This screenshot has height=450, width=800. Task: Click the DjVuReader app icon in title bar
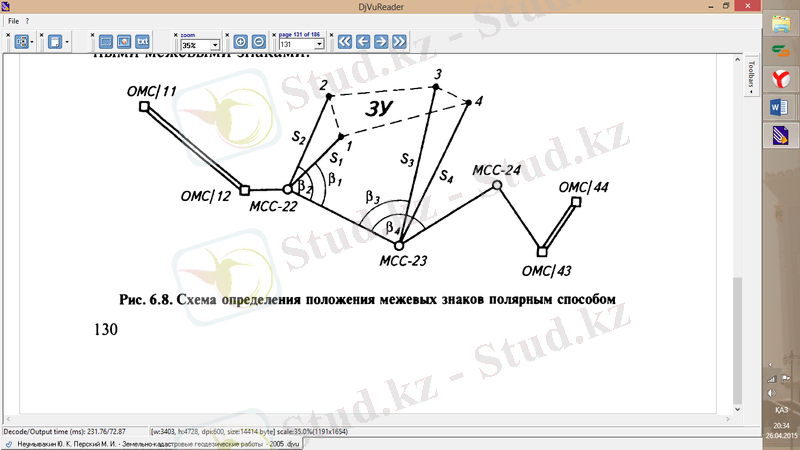[6, 6]
